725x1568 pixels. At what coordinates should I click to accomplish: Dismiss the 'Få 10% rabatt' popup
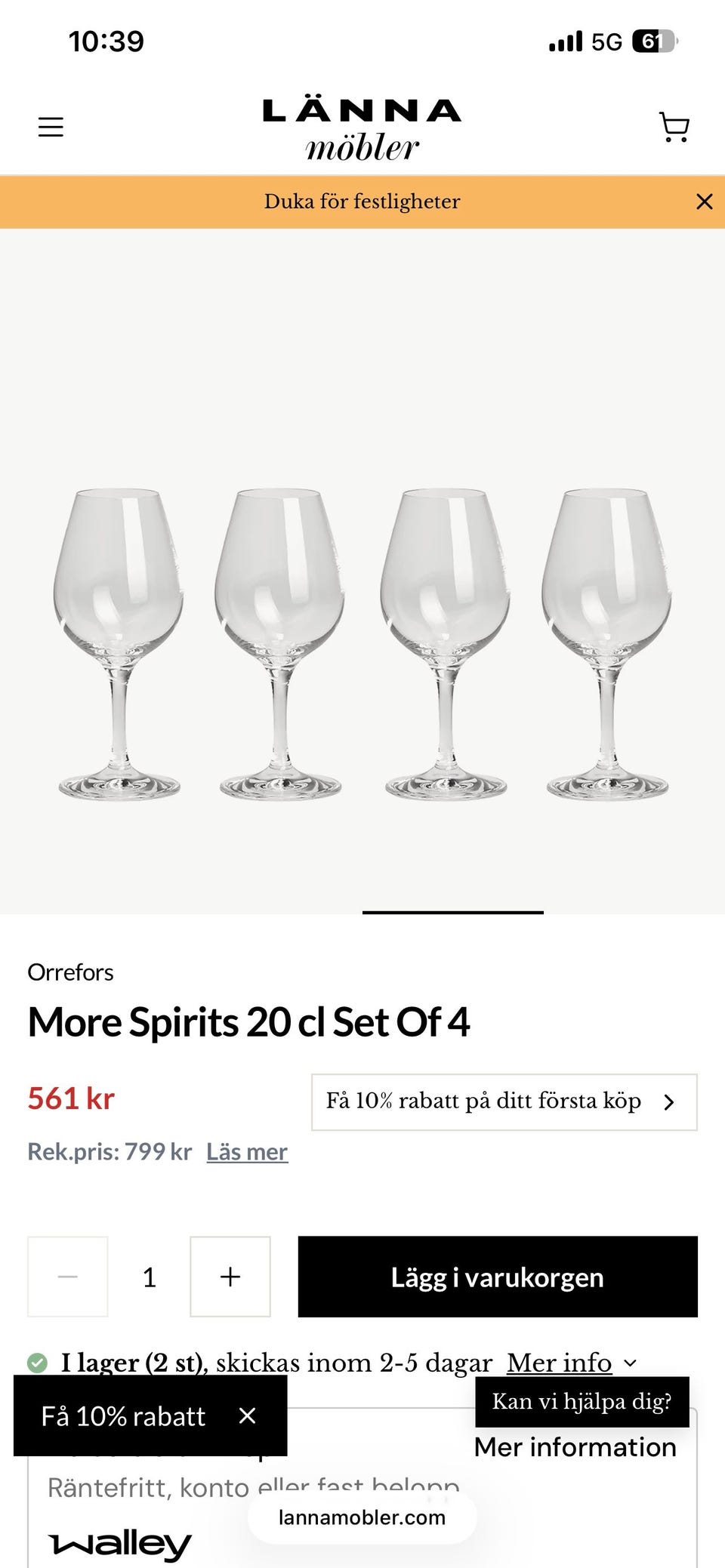[247, 1416]
